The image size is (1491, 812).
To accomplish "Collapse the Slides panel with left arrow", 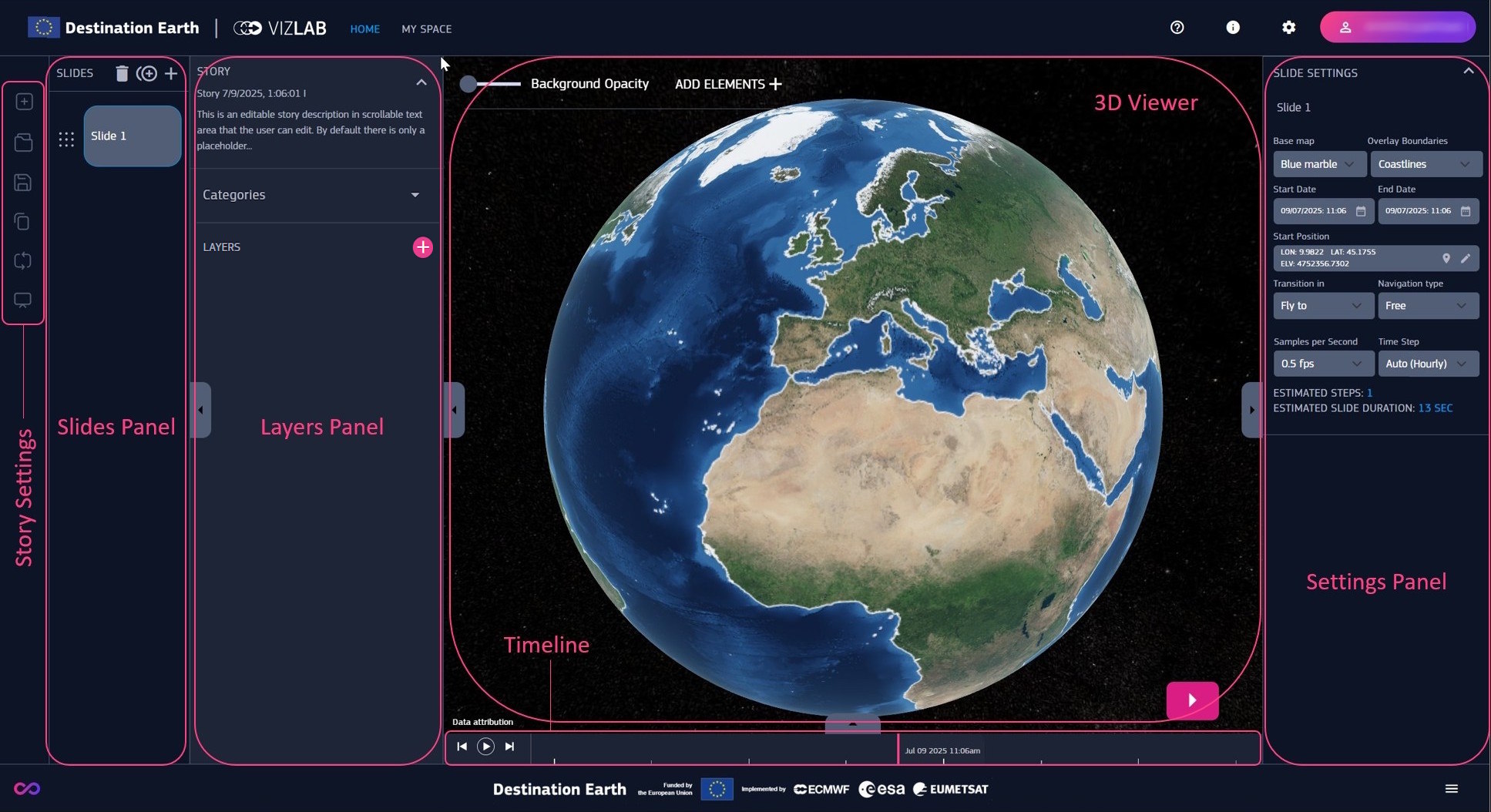I will [200, 410].
